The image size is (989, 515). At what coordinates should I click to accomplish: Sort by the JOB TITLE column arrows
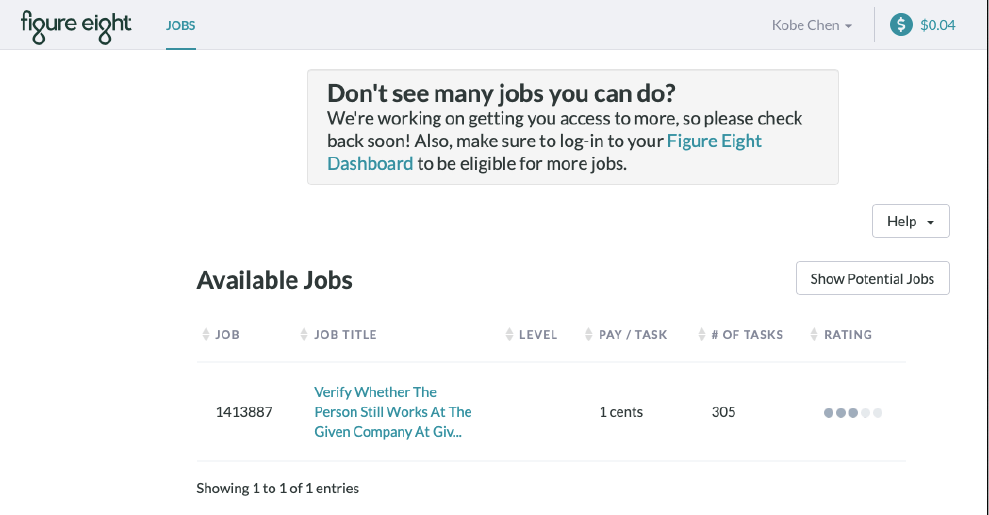304,335
